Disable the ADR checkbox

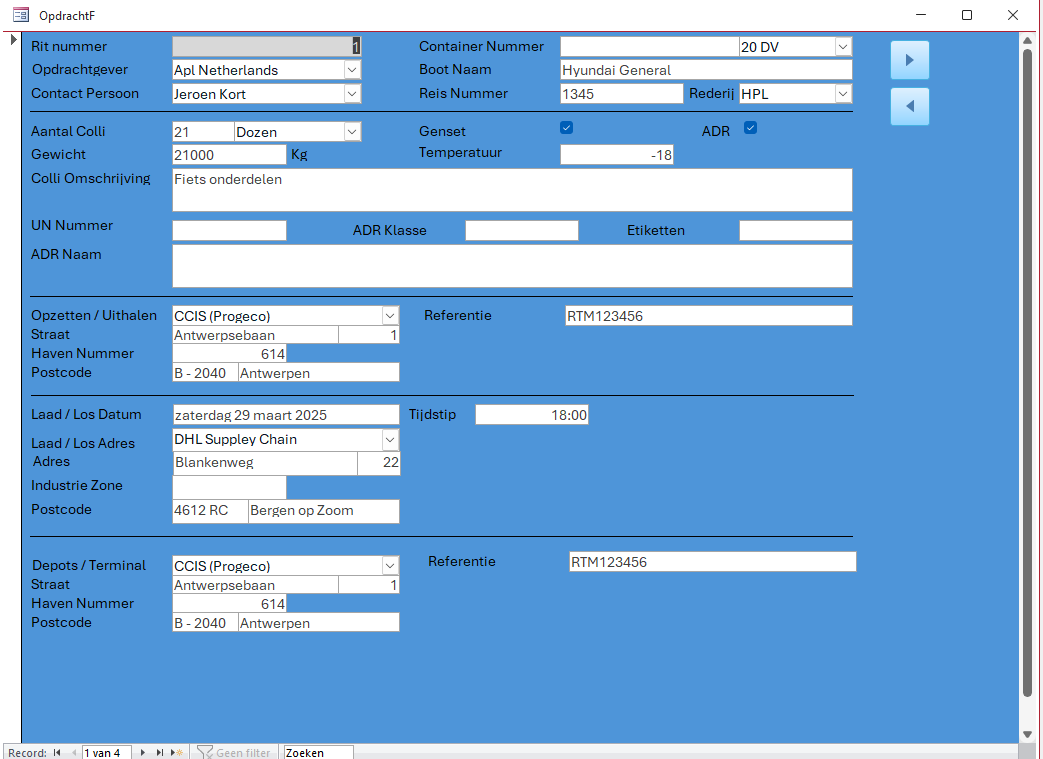749,128
